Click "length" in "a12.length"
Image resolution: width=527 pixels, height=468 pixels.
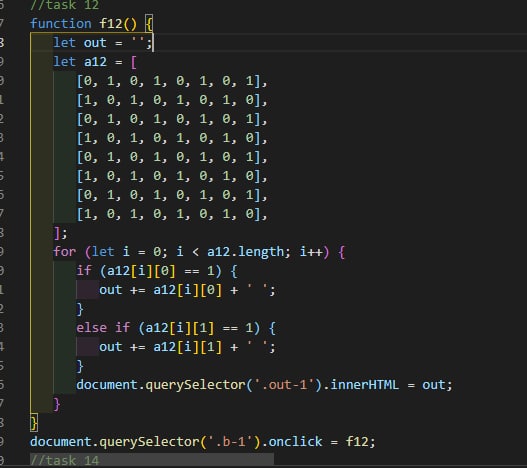pyautogui.click(x=261, y=251)
